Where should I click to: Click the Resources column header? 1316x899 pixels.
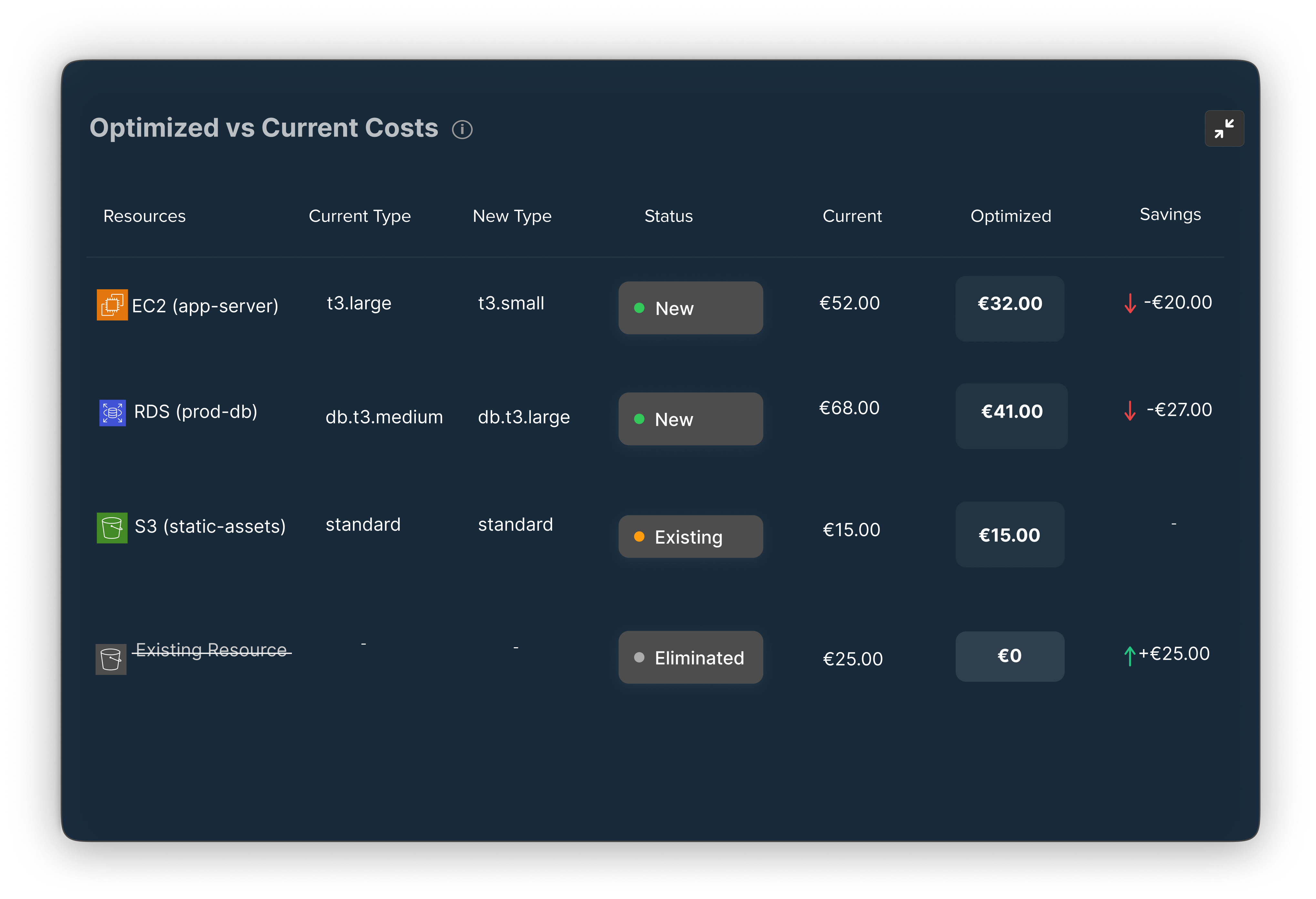tap(144, 216)
